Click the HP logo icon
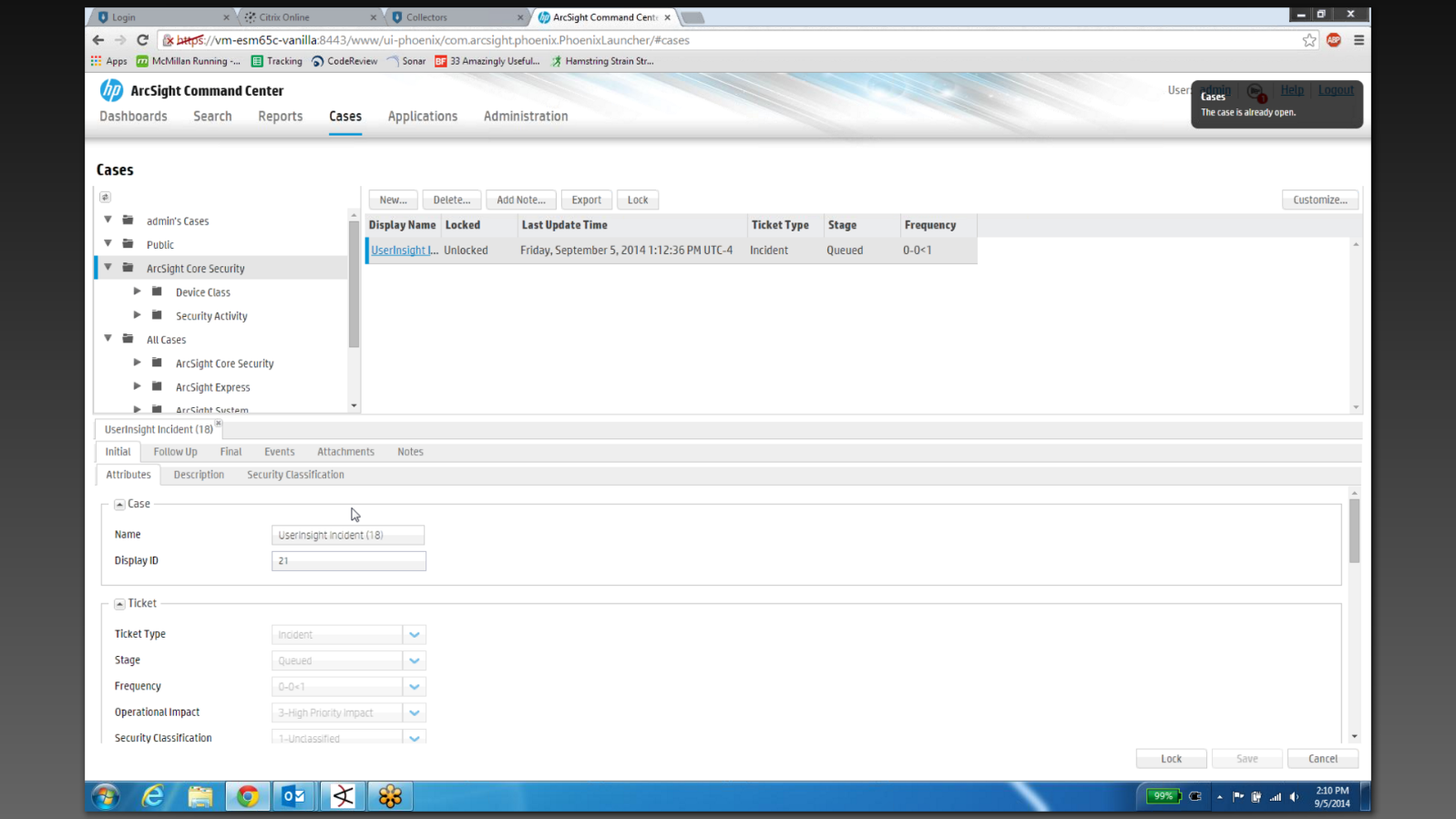Screen dimensions: 1456x819 [111, 90]
